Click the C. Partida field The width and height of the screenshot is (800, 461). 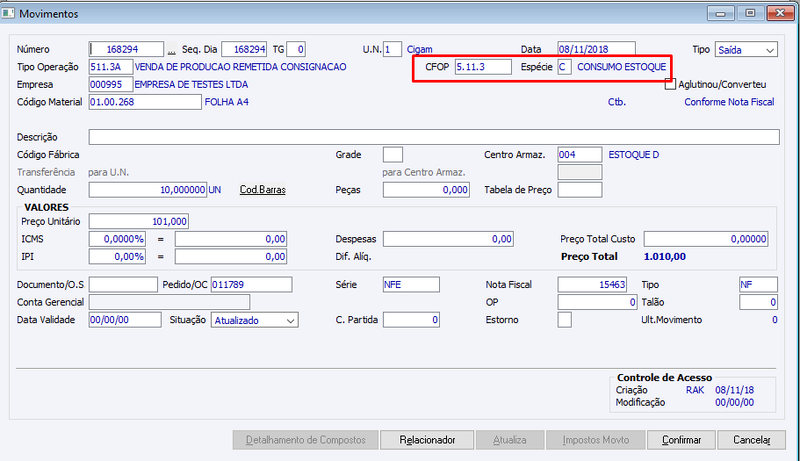click(411, 320)
